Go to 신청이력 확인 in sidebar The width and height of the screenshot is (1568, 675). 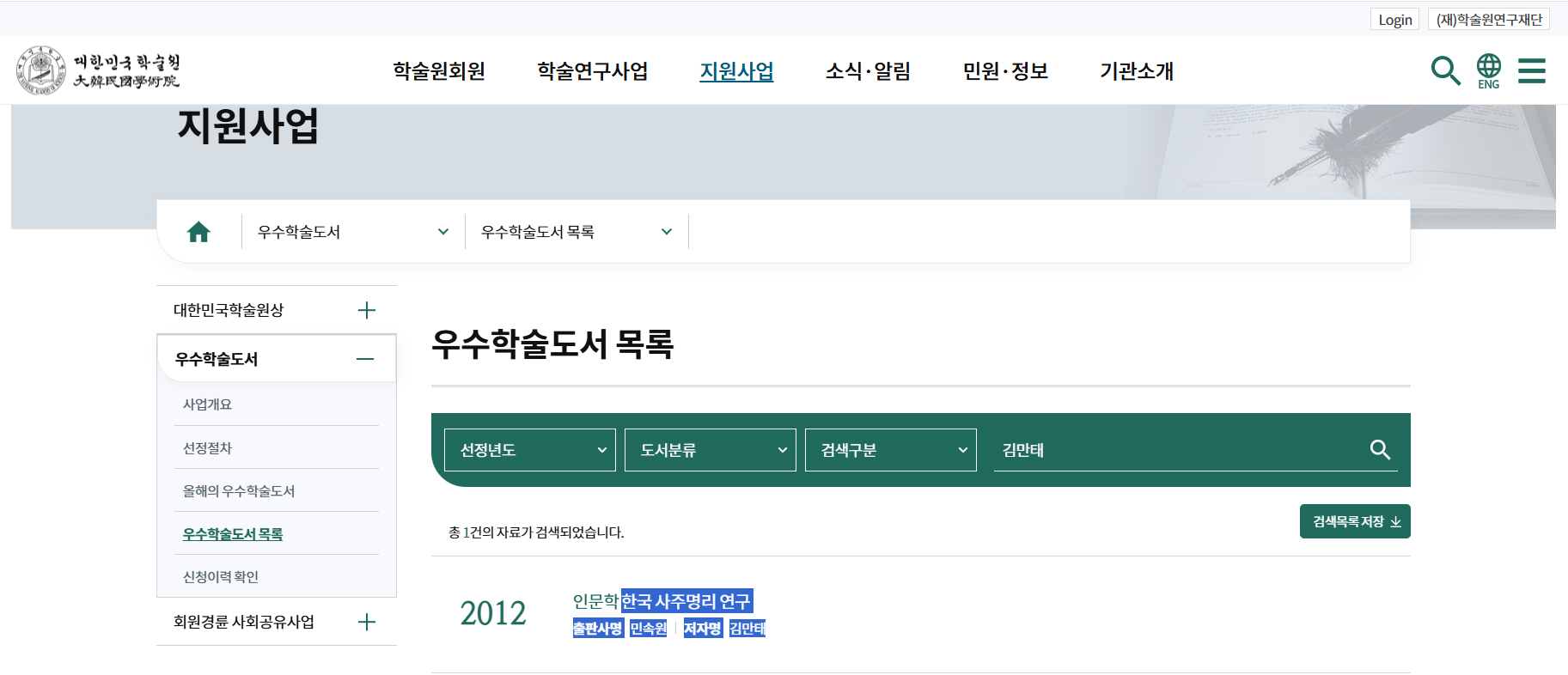(x=221, y=577)
